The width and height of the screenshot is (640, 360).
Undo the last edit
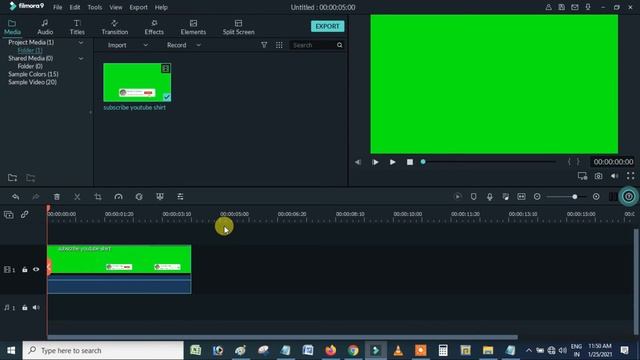pyautogui.click(x=16, y=197)
